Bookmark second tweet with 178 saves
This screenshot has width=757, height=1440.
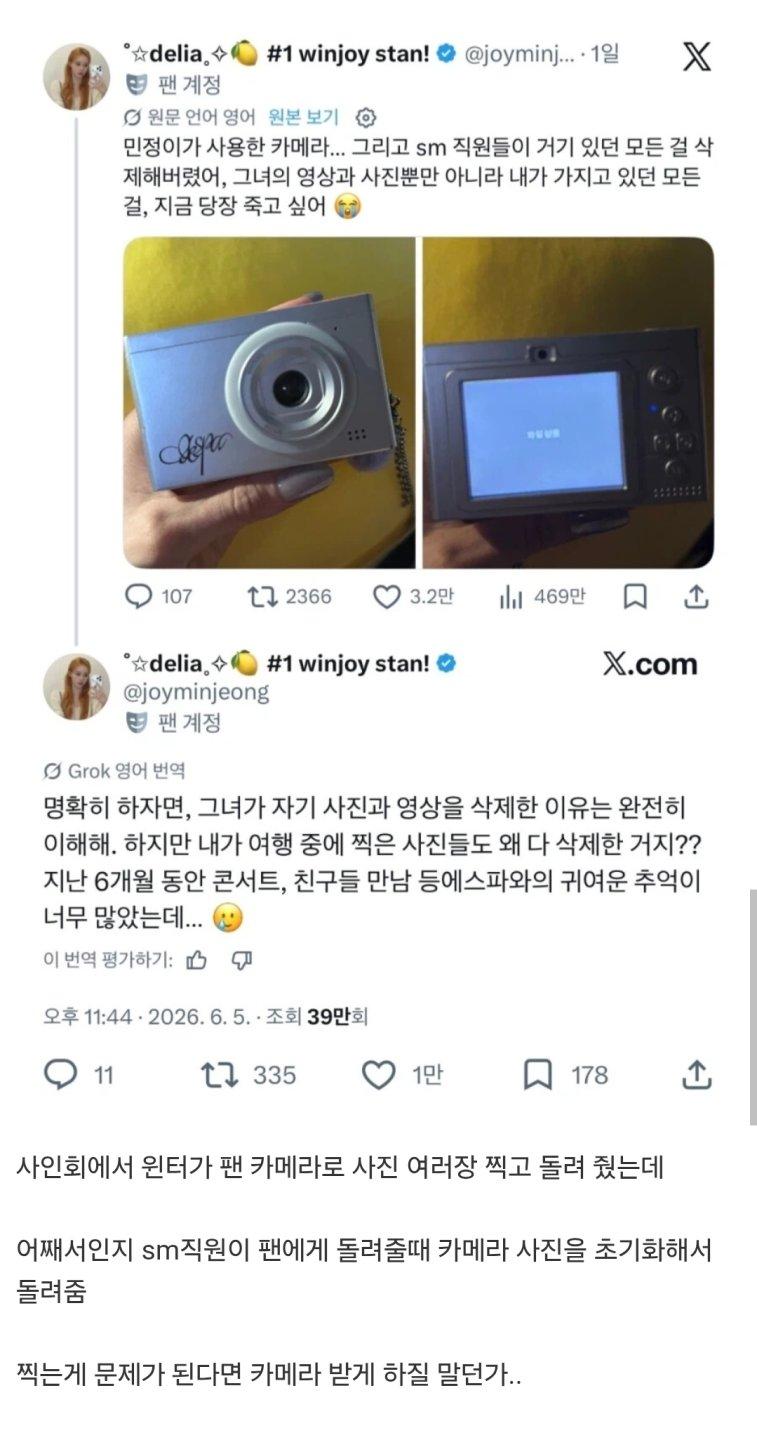point(537,1075)
